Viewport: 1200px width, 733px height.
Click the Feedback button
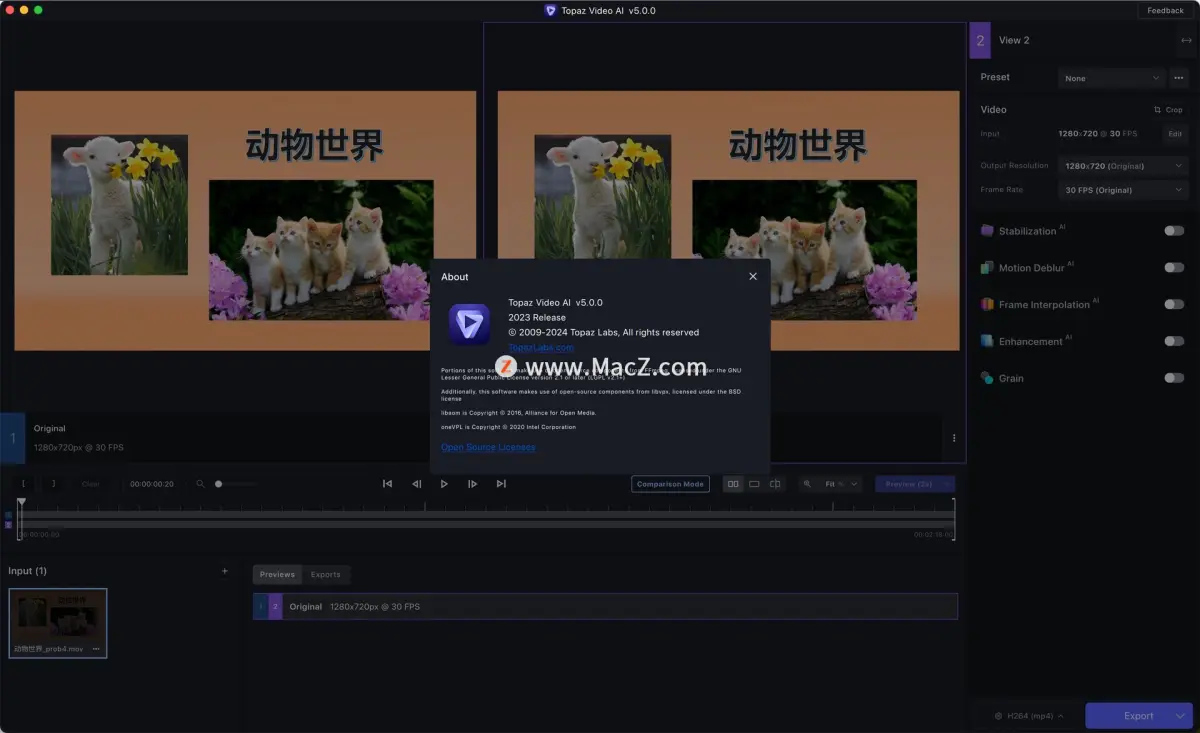point(1165,10)
